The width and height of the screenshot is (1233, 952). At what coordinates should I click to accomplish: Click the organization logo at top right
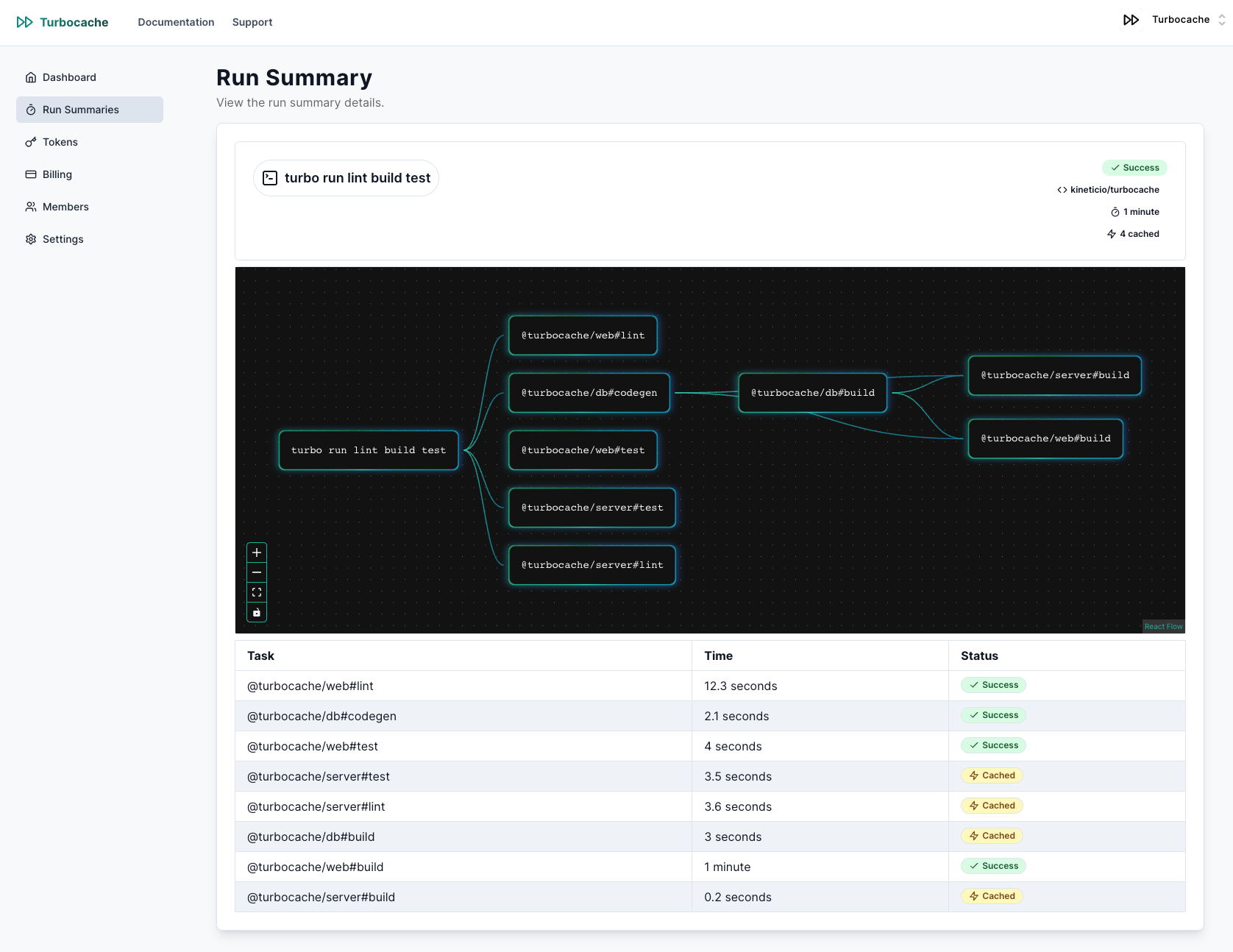[1131, 20]
